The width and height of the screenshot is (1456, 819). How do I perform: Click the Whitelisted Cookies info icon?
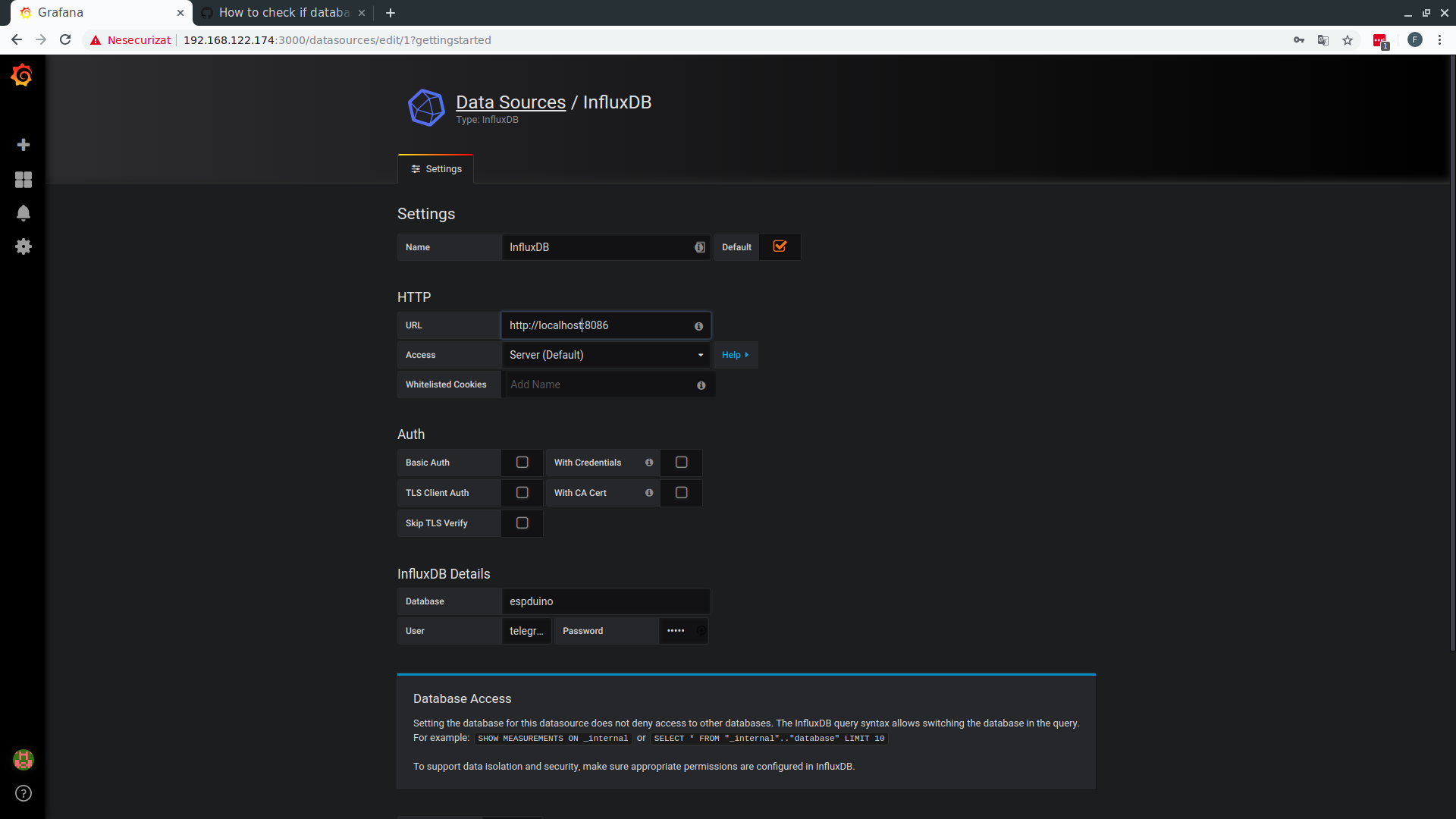click(701, 385)
